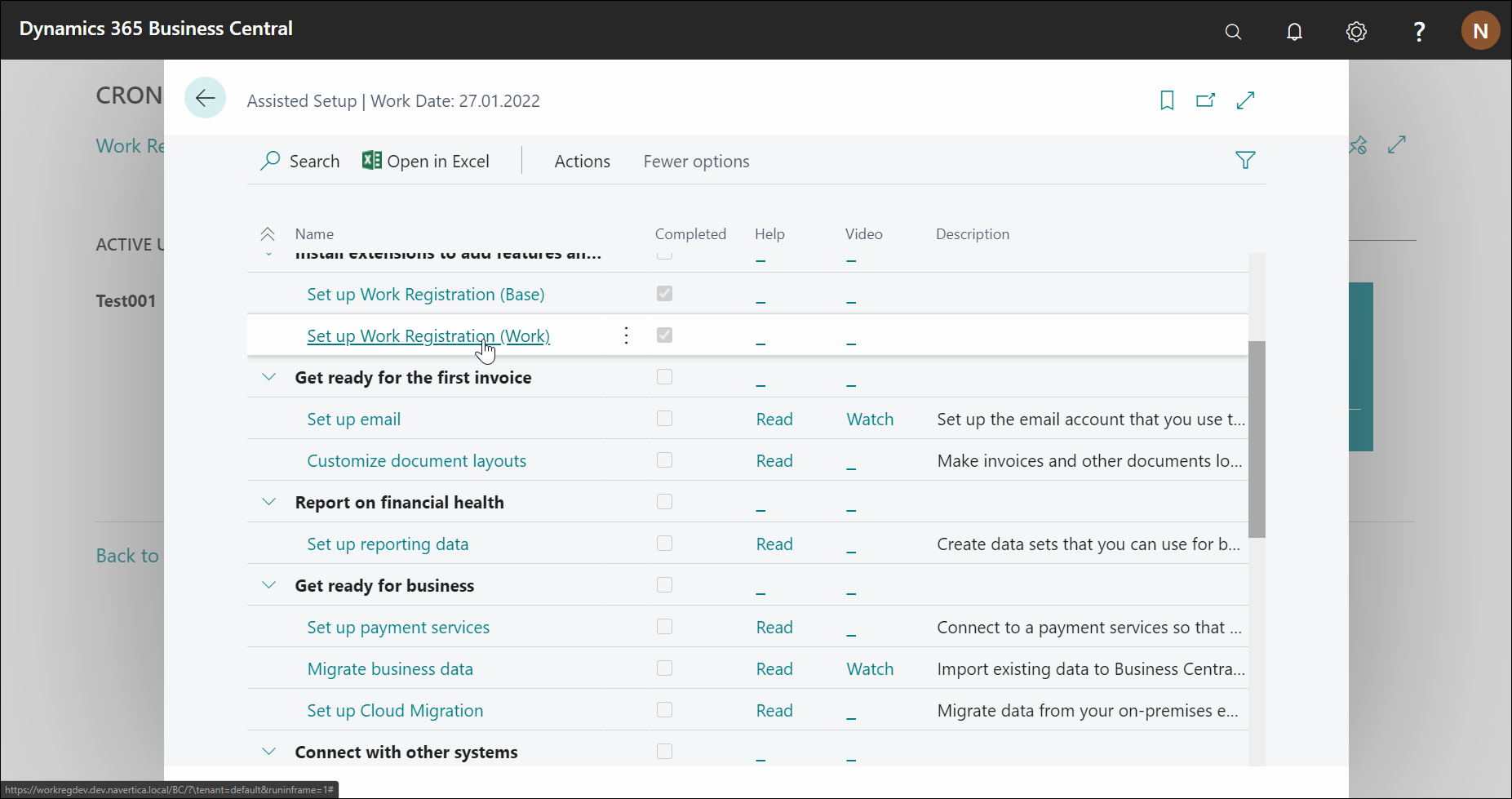Sort by the Name column header

point(314,234)
